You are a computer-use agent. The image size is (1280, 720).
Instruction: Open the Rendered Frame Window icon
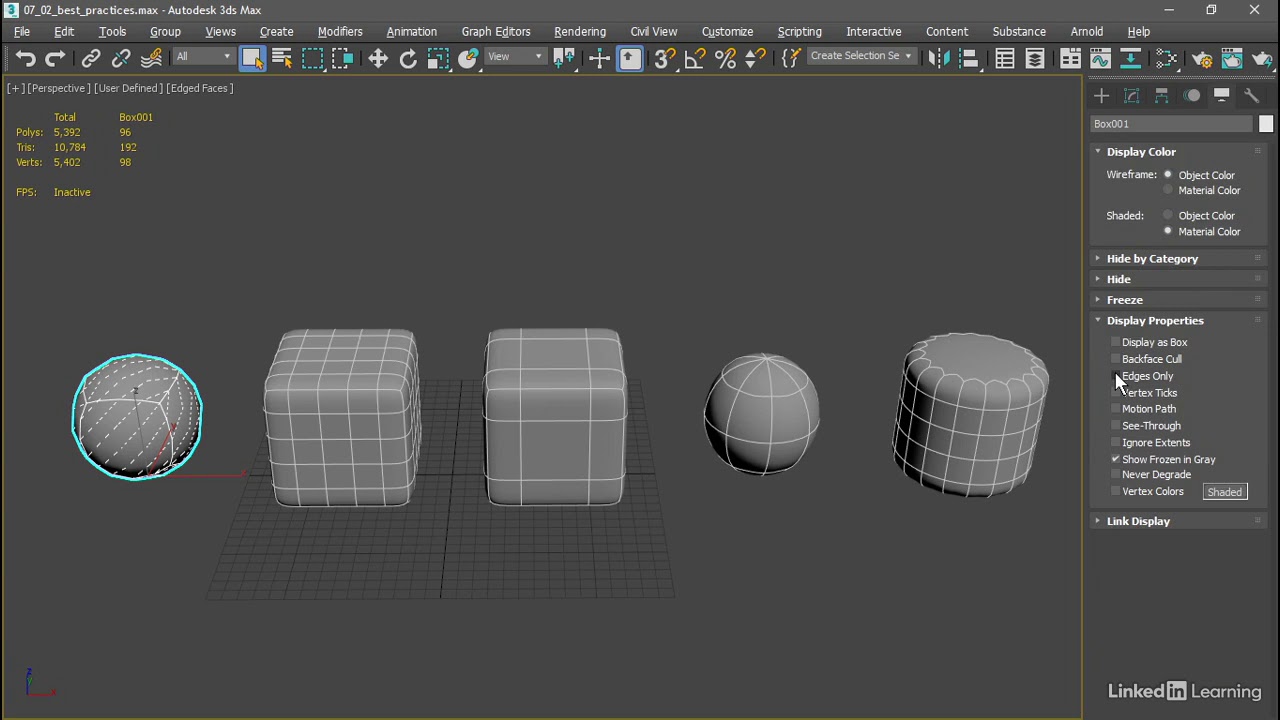[1232, 59]
